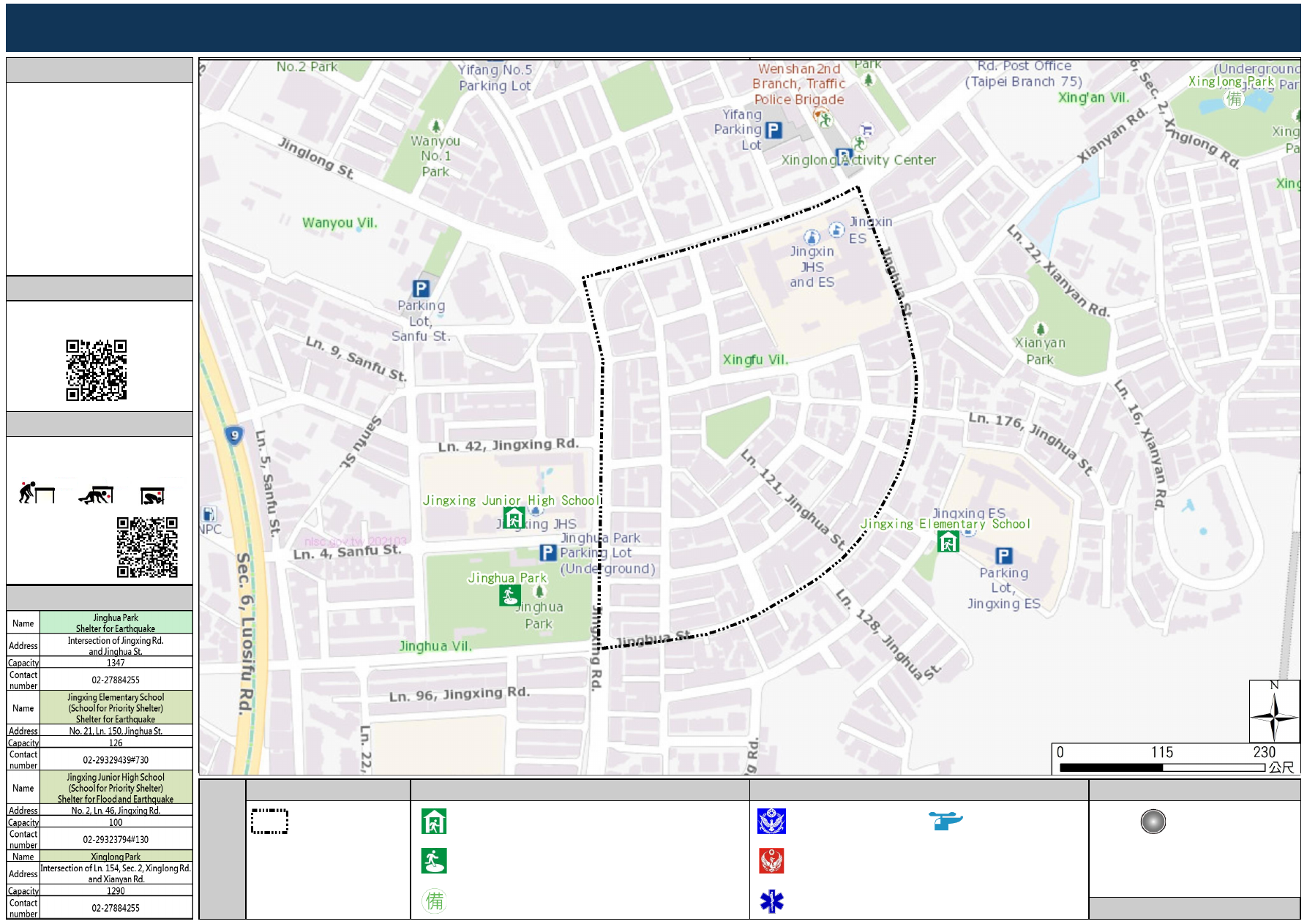This screenshot has width=1307, height=924.
Task: Click the 備 icon in Xinglong Park on the map
Action: click(x=1235, y=99)
